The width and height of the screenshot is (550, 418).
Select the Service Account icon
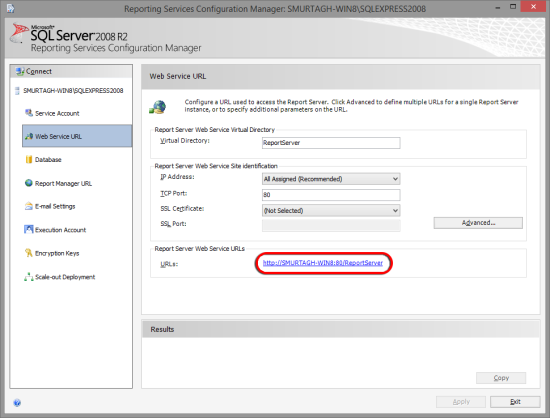coord(29,113)
